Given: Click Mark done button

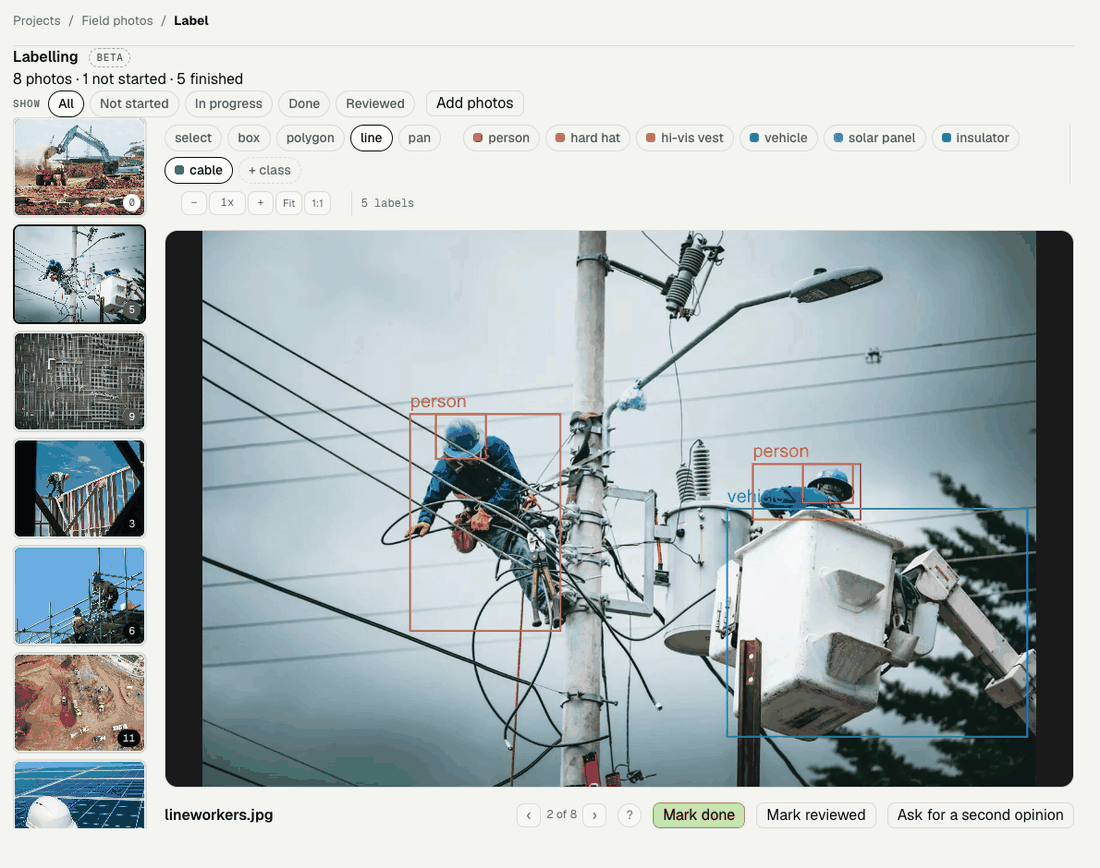Looking at the screenshot, I should [x=699, y=815].
